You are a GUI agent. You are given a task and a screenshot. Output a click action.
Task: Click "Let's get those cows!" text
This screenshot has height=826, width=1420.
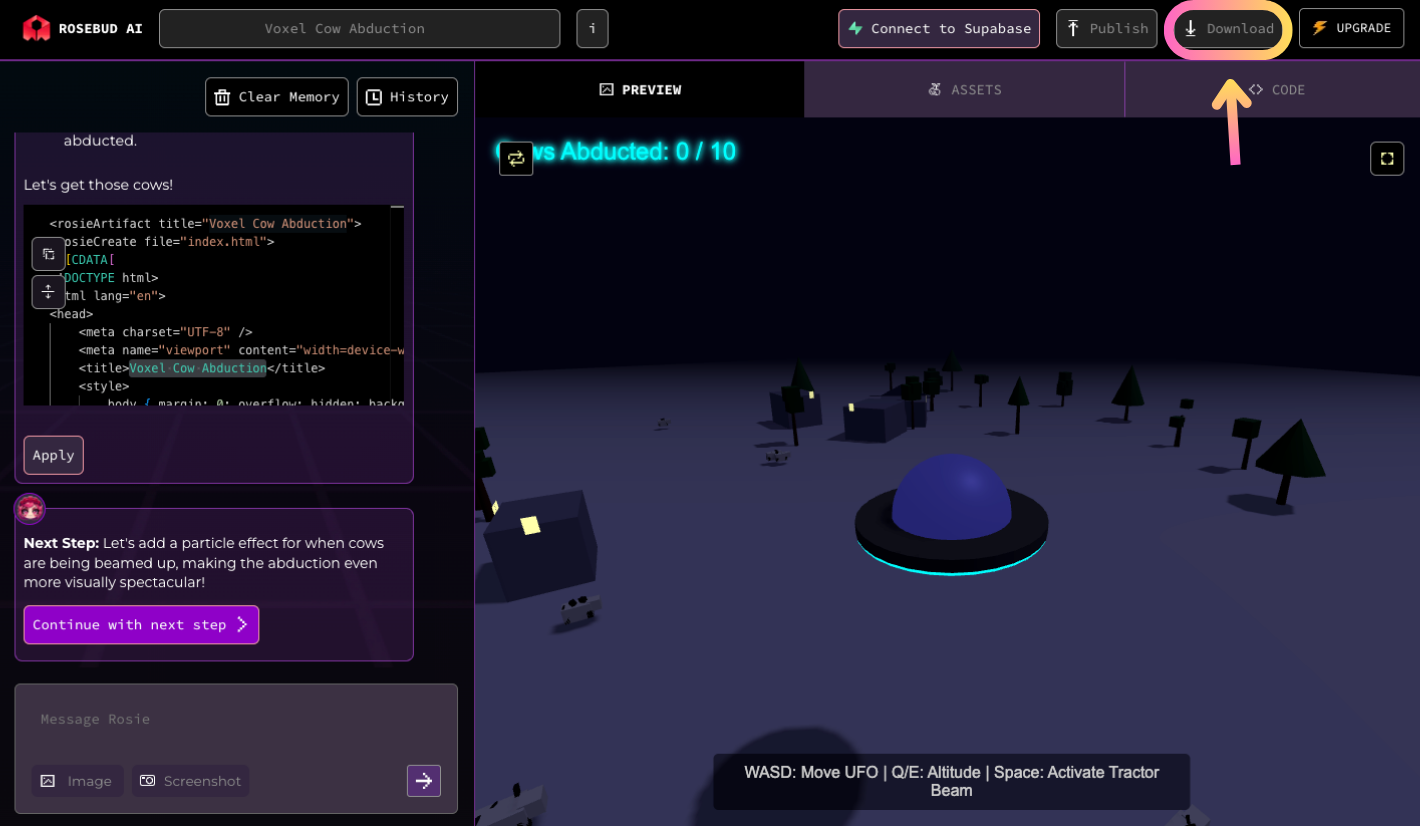tap(98, 185)
